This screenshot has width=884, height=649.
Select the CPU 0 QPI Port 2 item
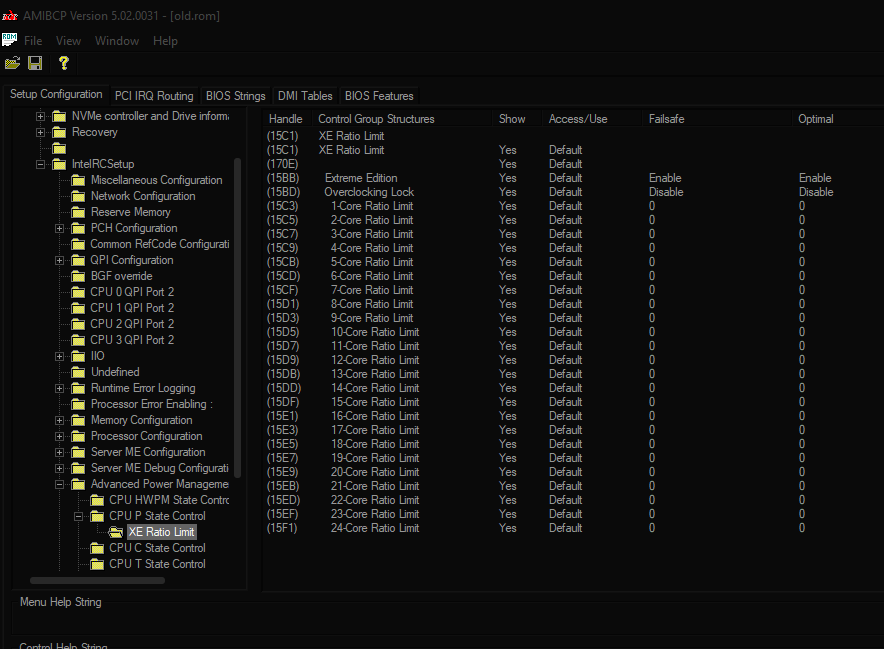click(132, 292)
